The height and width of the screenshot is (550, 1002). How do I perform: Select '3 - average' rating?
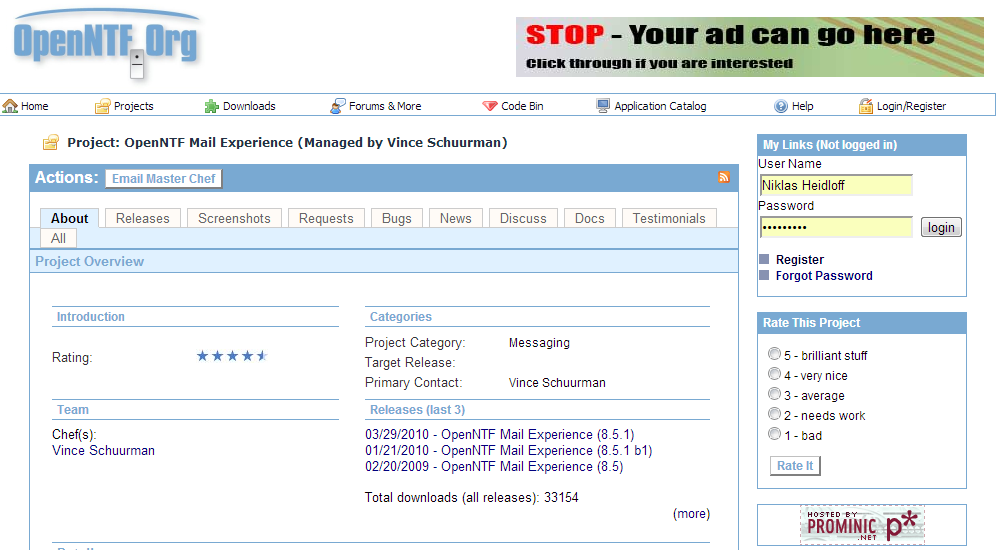point(774,393)
